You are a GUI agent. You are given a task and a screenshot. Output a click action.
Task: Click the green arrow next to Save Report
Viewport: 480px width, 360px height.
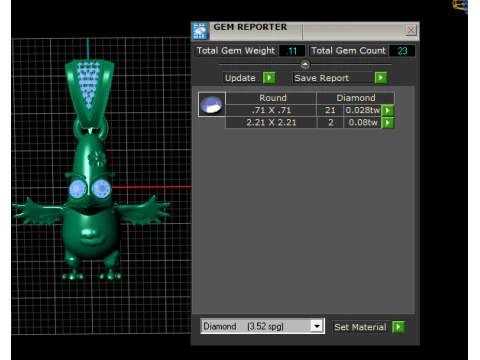381,78
